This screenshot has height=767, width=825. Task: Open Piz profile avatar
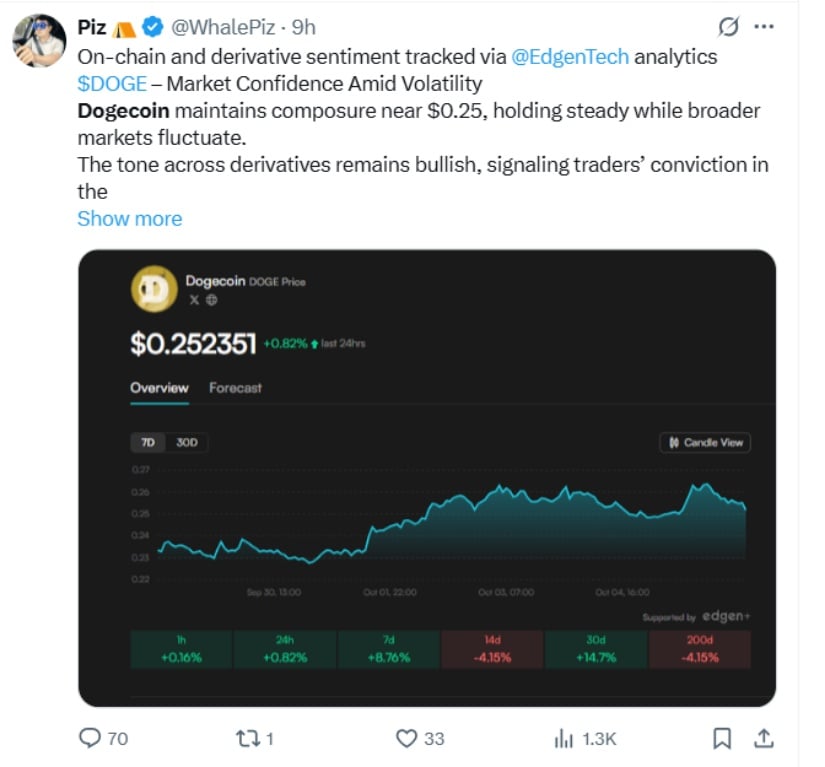pos(39,41)
